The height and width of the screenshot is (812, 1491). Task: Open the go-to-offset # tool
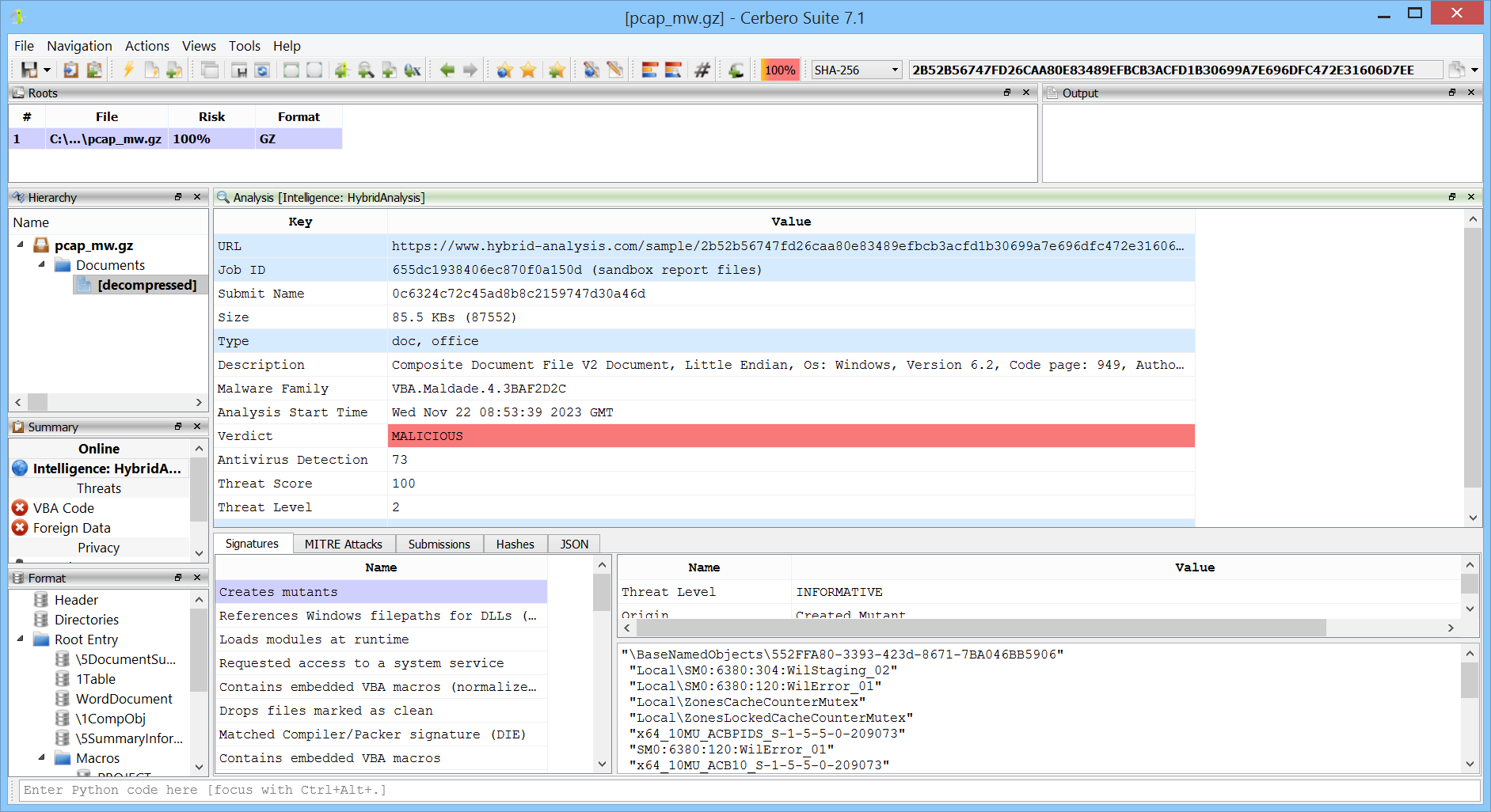point(702,70)
